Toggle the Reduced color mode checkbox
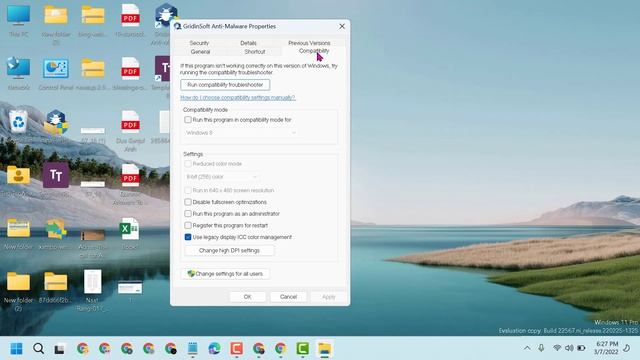Viewport: 640px width, 360px height. (x=188, y=164)
